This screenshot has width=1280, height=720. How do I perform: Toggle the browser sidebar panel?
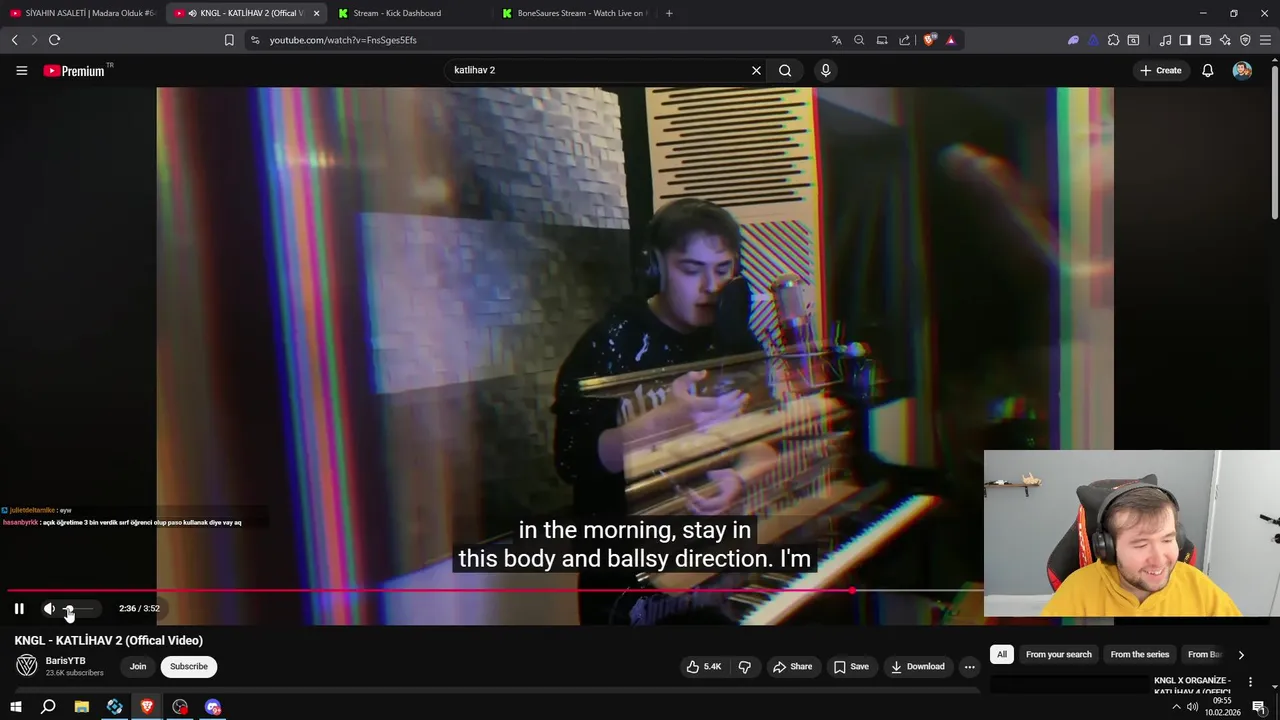coord(1185,40)
